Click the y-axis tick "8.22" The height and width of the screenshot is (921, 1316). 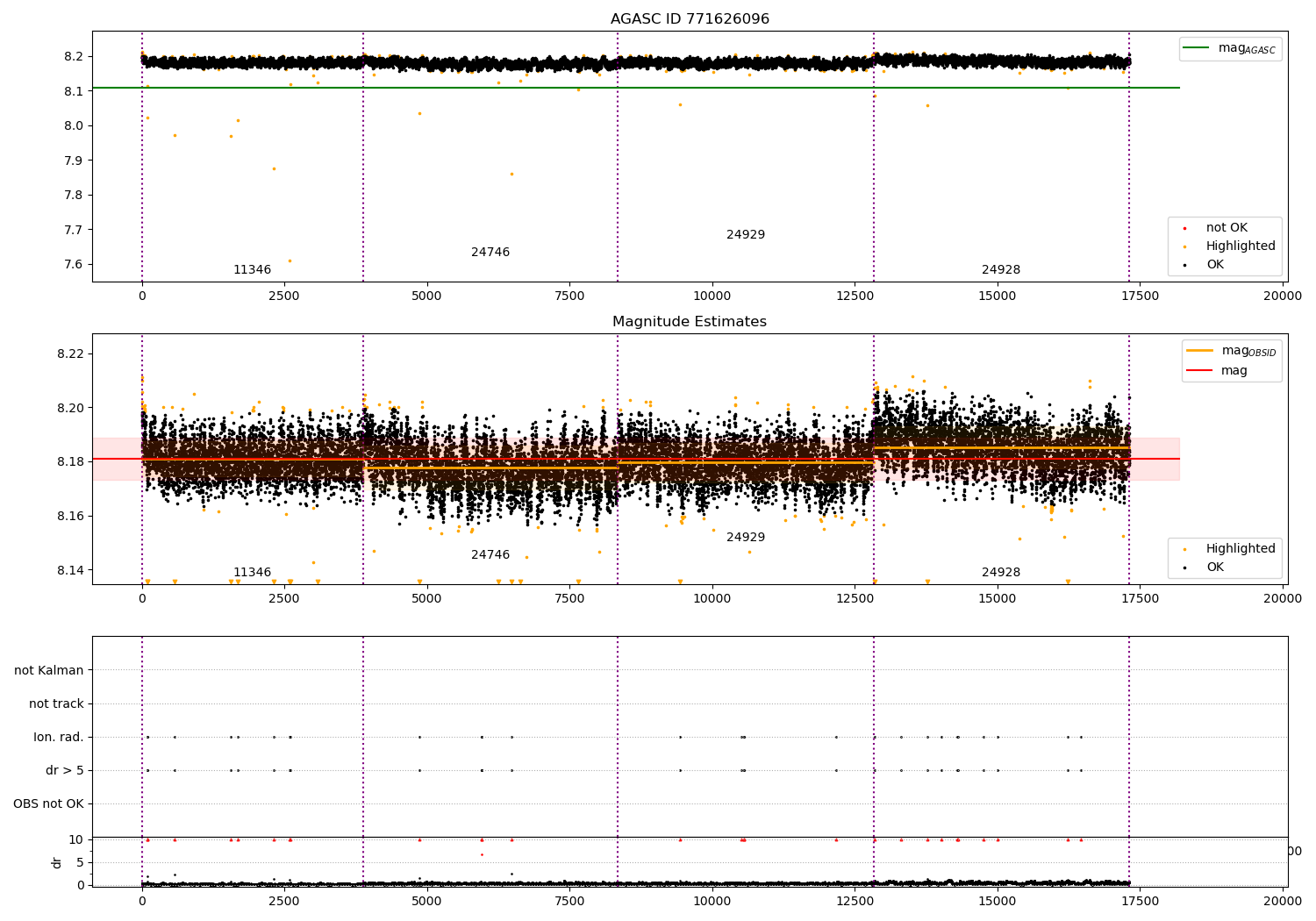(x=70, y=354)
